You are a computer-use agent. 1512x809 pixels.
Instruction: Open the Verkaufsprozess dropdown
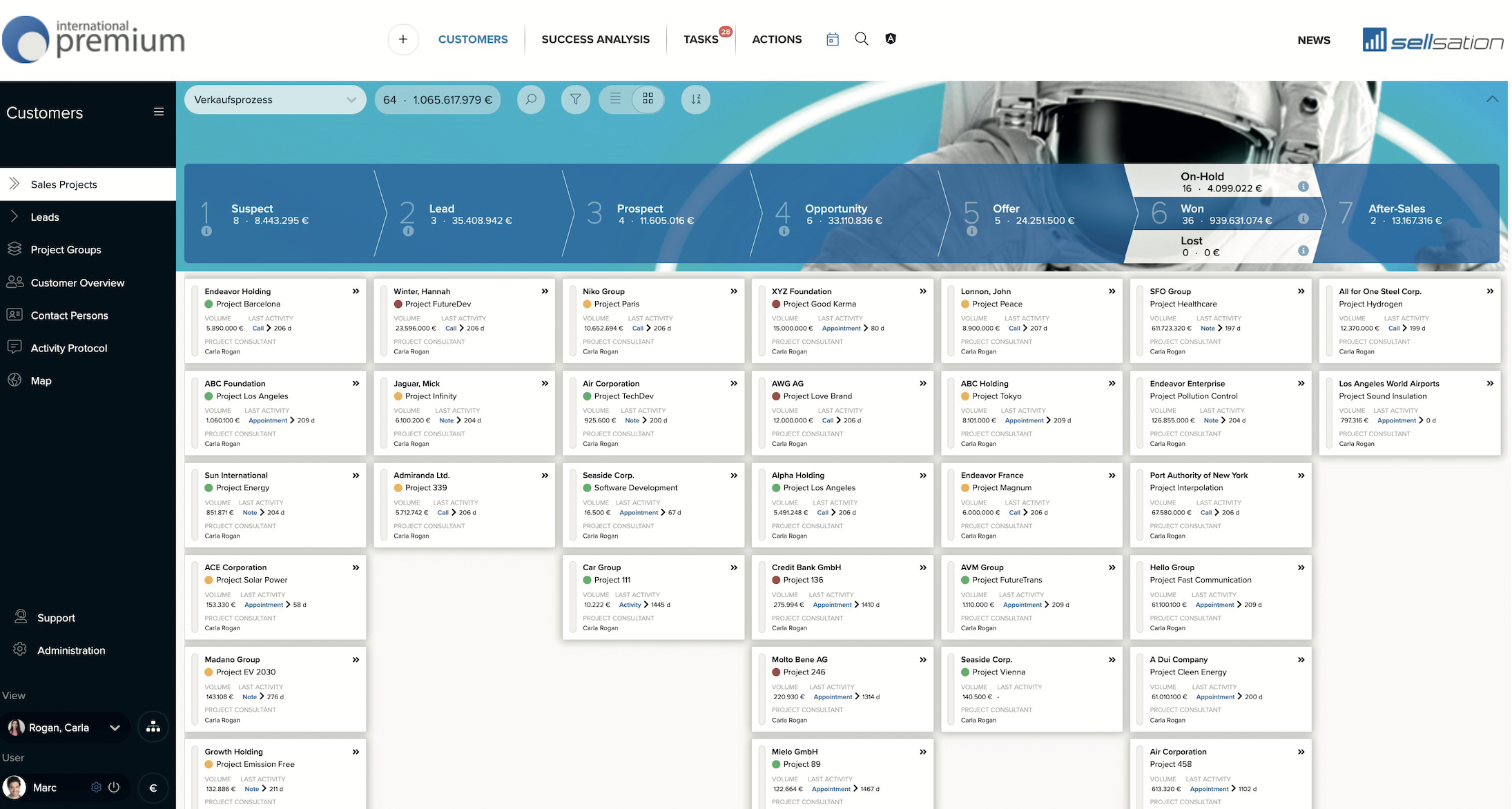pos(275,99)
